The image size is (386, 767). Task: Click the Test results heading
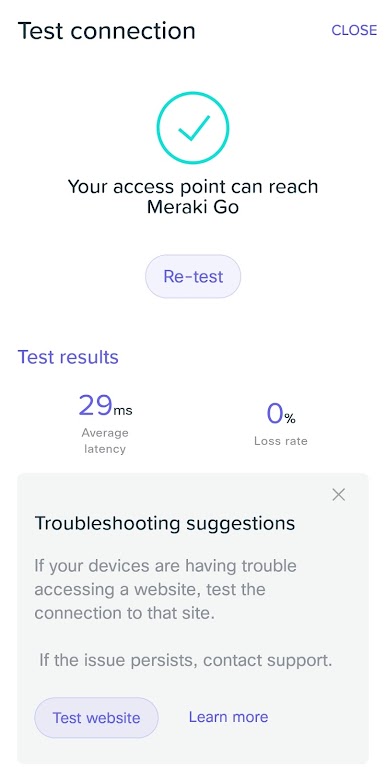click(x=68, y=357)
